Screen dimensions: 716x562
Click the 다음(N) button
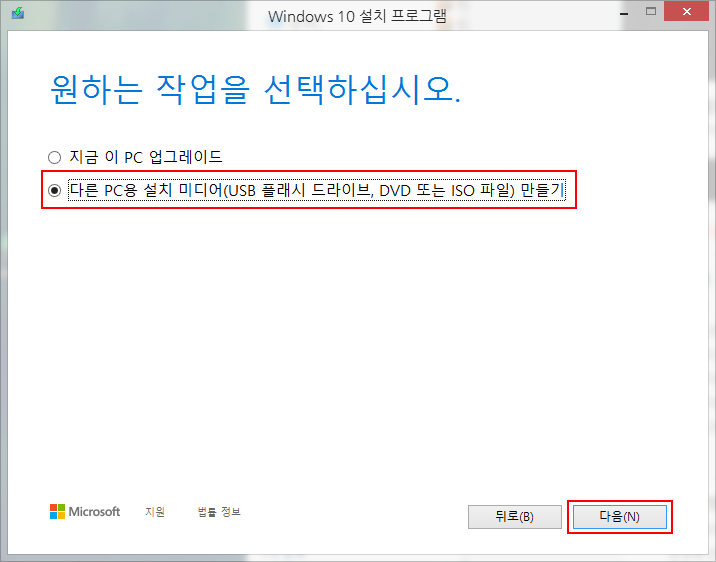620,517
